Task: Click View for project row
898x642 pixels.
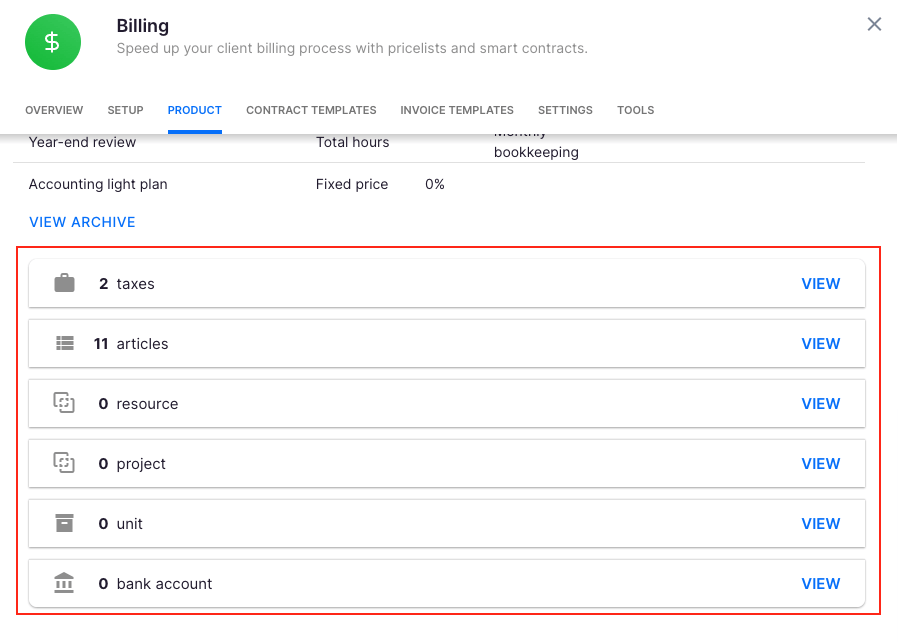Action: tap(821, 463)
